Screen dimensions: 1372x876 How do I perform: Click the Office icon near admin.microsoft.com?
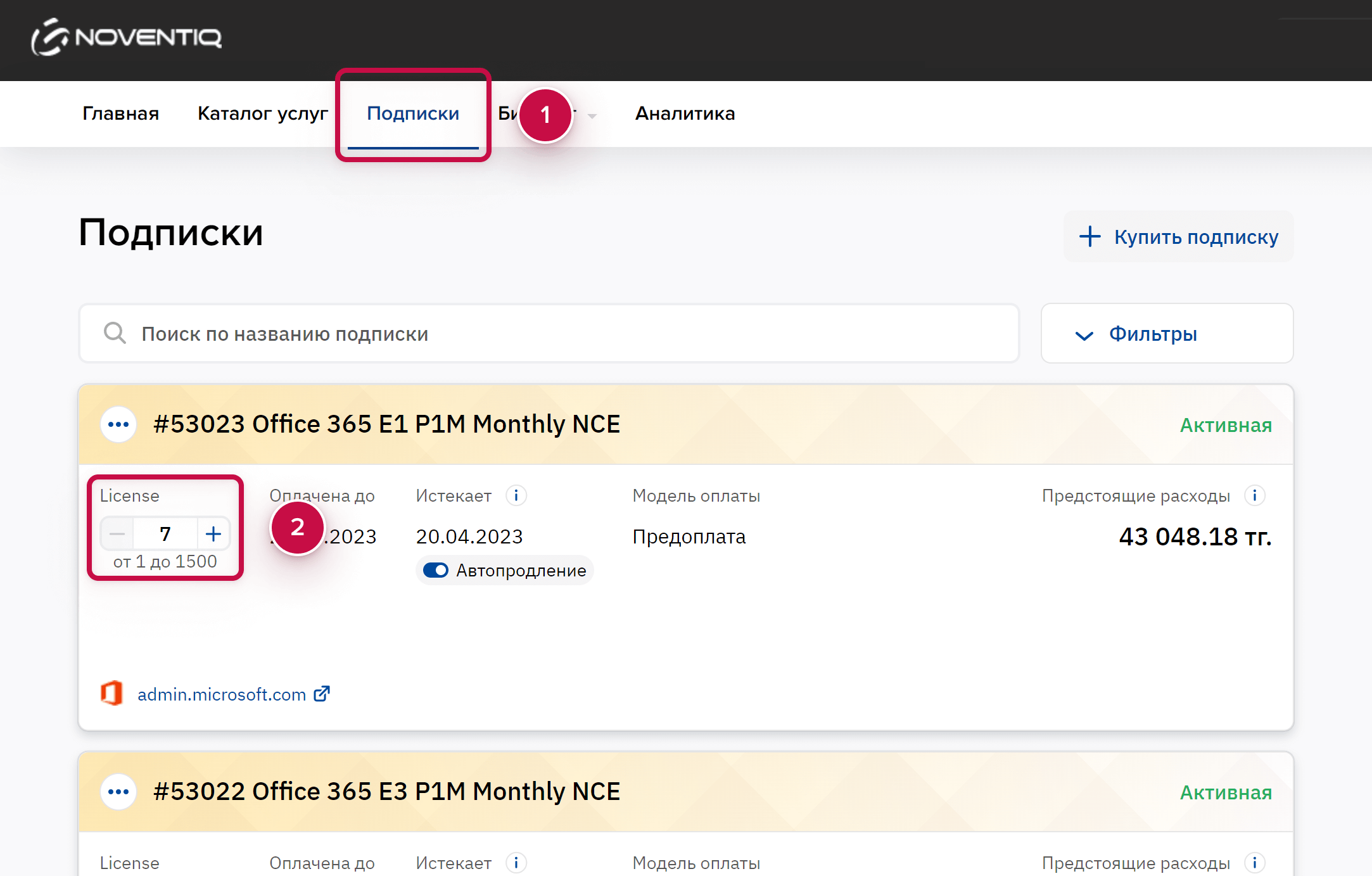click(112, 694)
